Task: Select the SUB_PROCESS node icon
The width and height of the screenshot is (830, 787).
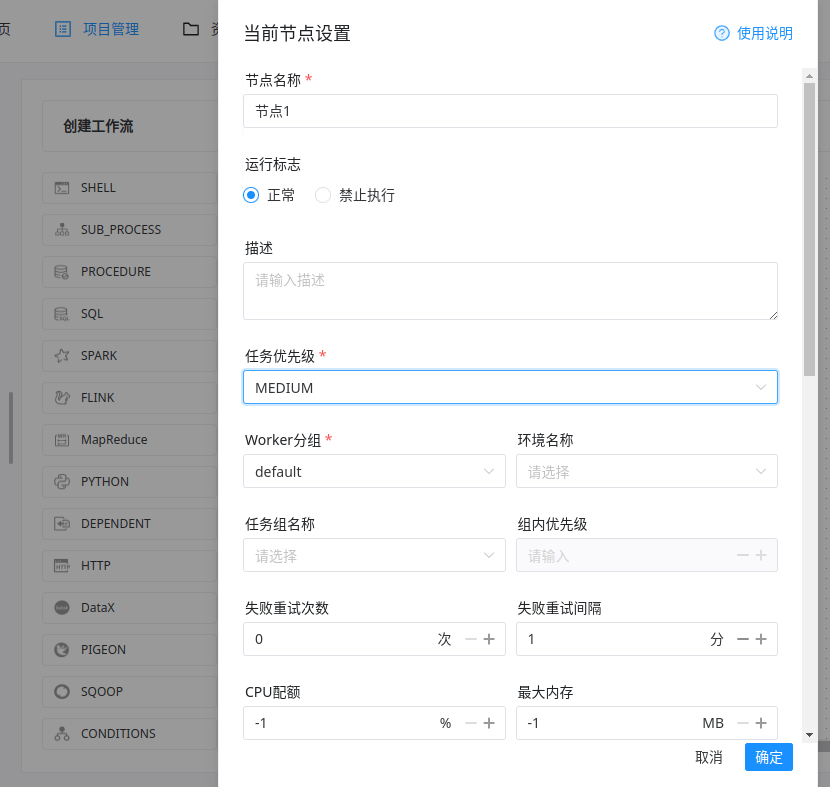Action: 62,230
